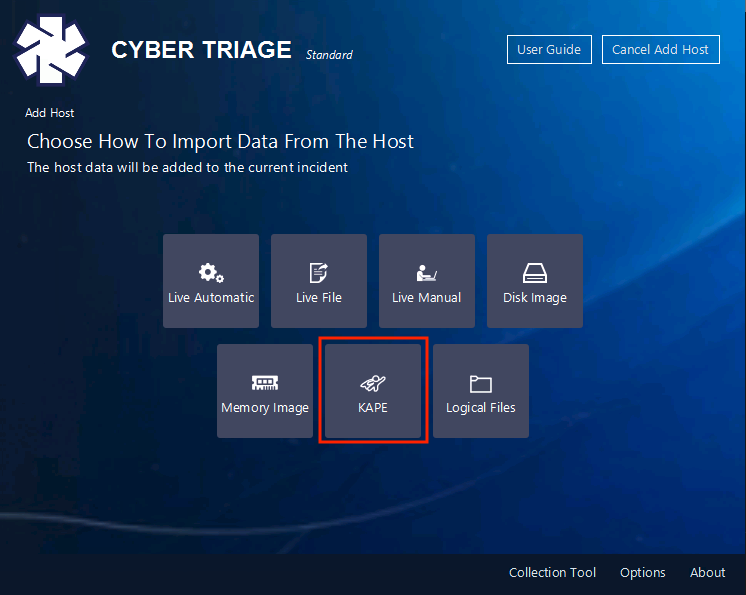Pick the Live Manual person-at-laptop tile
This screenshot has height=595, width=746.
pyautogui.click(x=427, y=281)
